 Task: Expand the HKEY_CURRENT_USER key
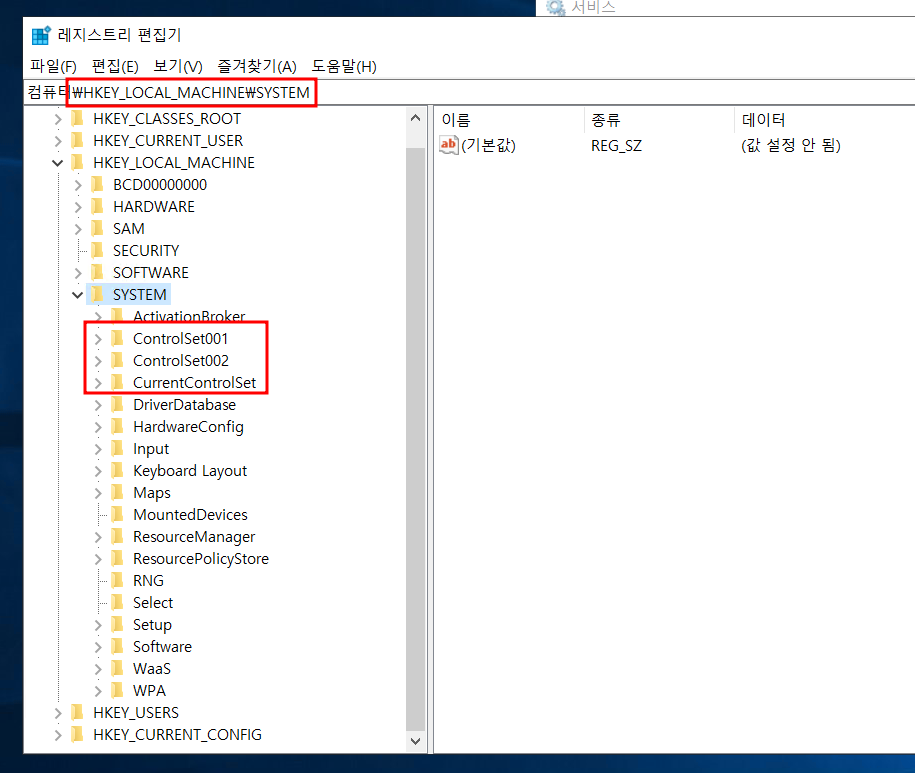point(58,141)
